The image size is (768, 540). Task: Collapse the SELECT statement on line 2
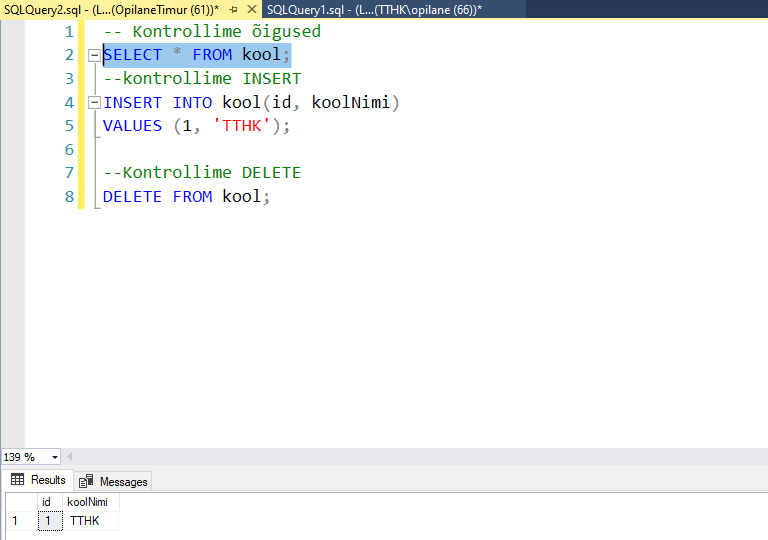tap(94, 55)
